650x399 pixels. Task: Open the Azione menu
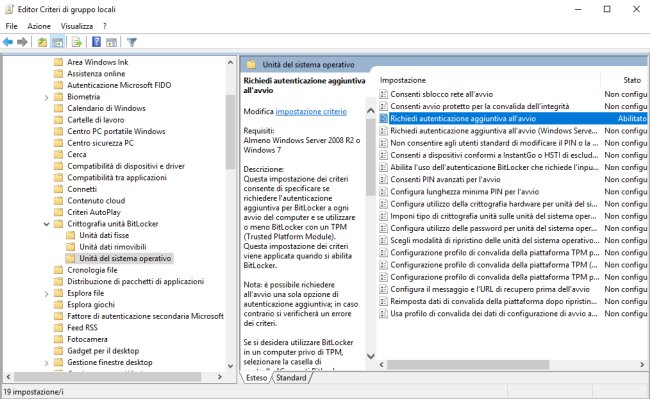39,26
